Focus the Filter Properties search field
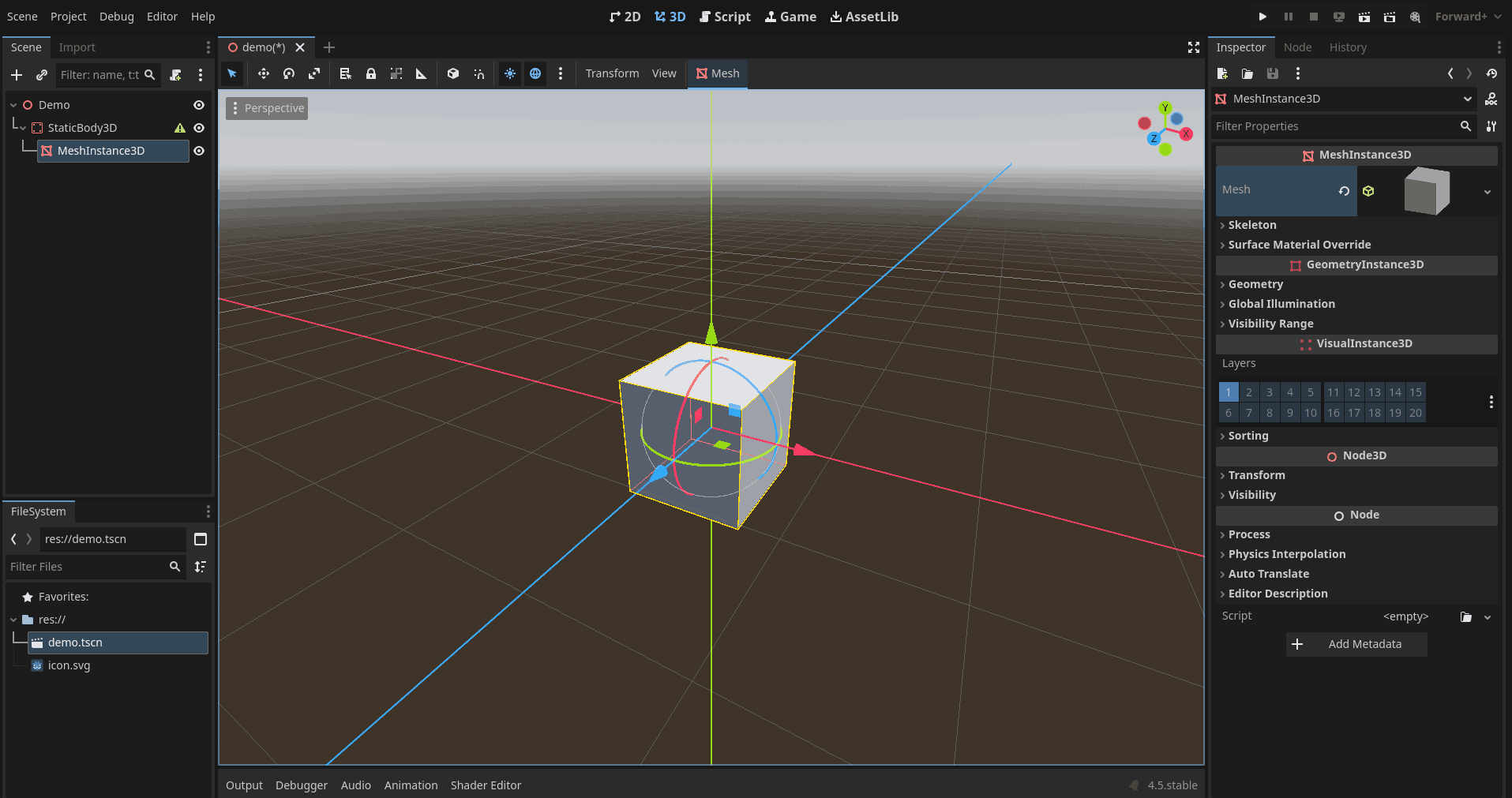 coord(1345,126)
